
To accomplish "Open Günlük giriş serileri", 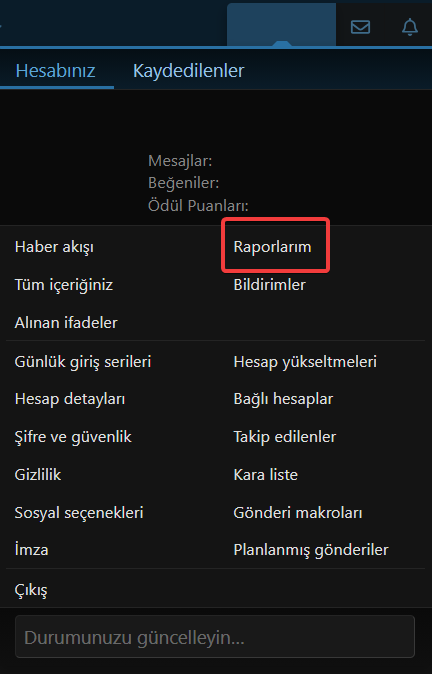I will (x=83, y=362).
